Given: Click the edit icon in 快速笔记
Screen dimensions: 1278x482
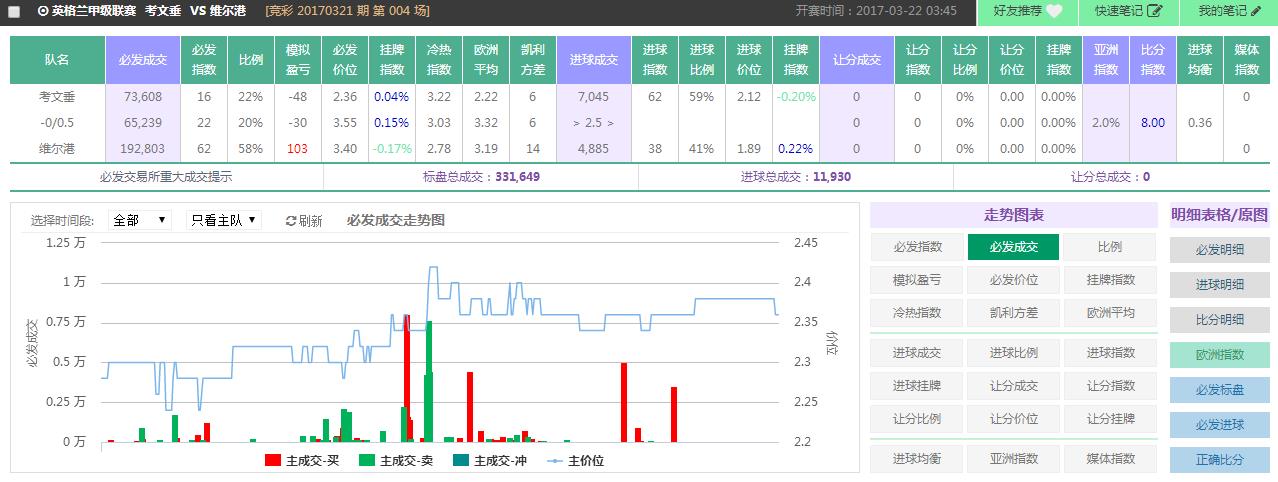Looking at the screenshot, I should pyautogui.click(x=1155, y=11).
